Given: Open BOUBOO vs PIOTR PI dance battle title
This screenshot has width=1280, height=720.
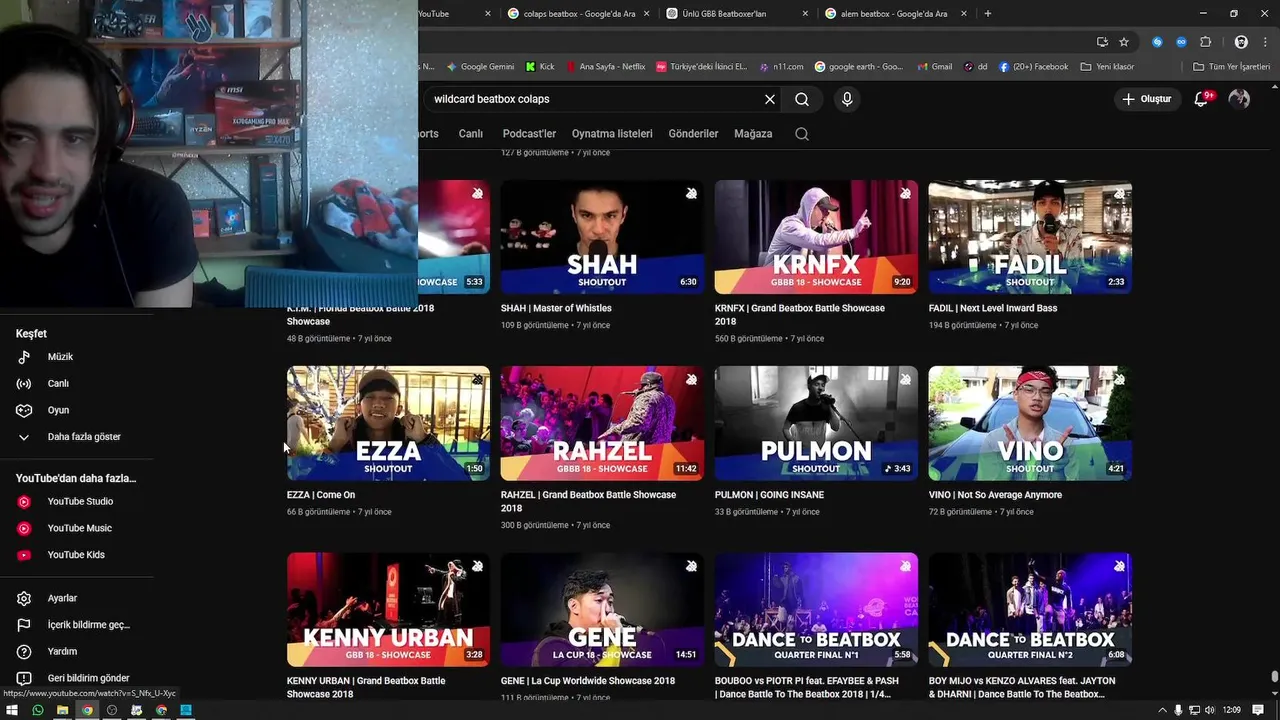Looking at the screenshot, I should (x=807, y=687).
